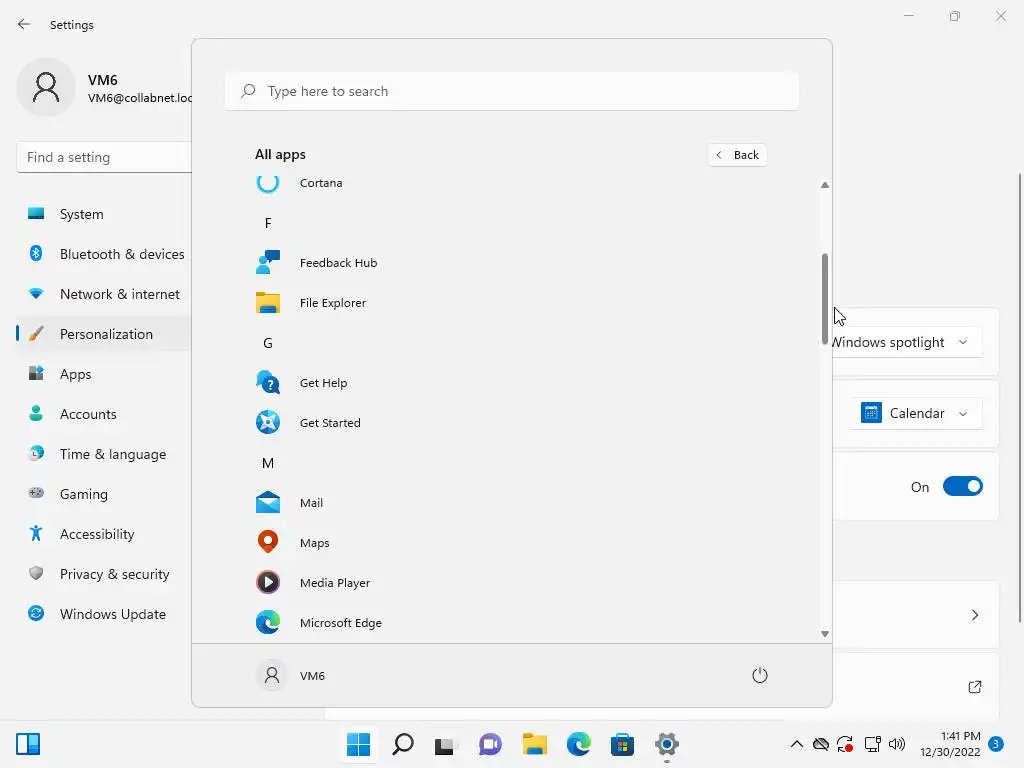Click the OneDrive cloud tray icon
Viewport: 1024px width, 768px height.
[821, 744]
